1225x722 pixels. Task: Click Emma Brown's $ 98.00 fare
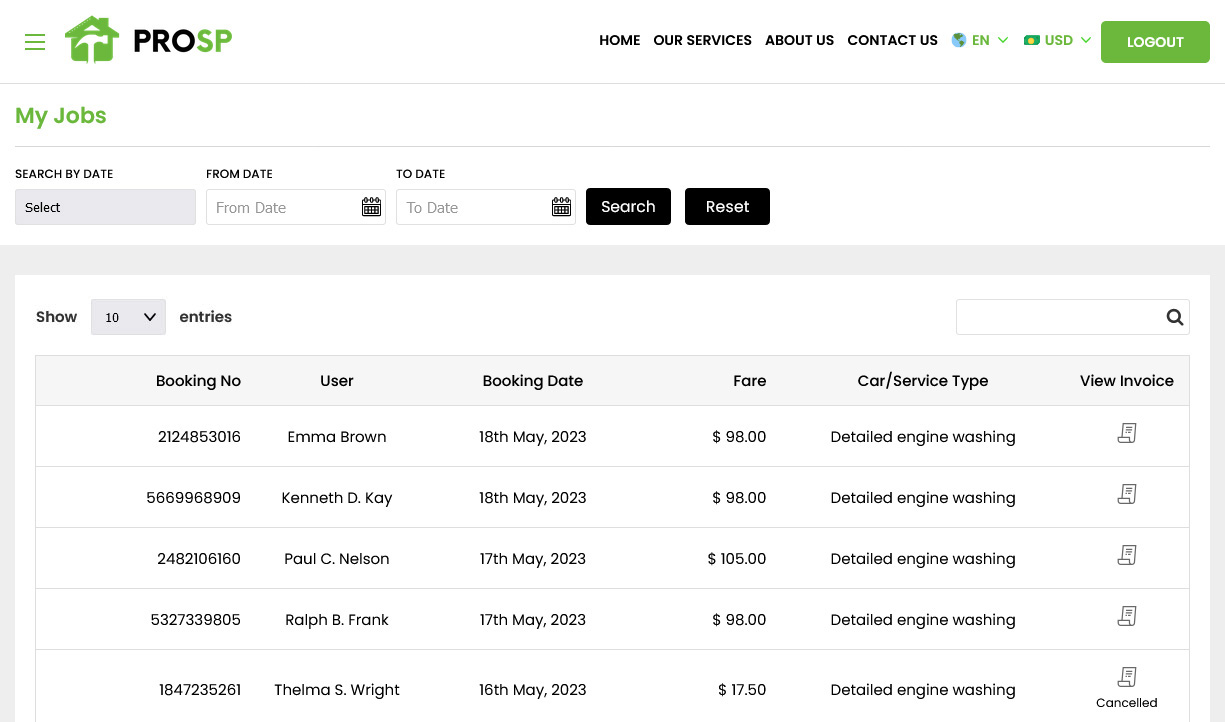click(x=739, y=437)
